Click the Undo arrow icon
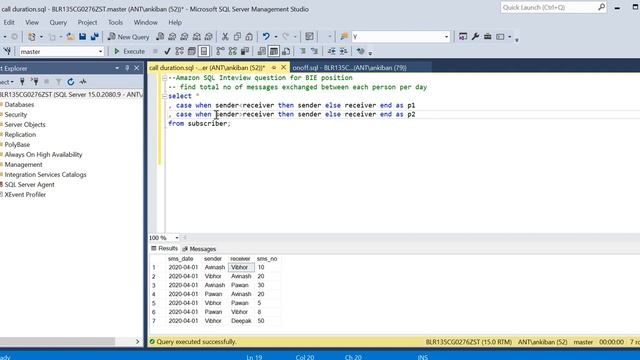The width and height of the screenshot is (640, 360). pyautogui.click(x=266, y=37)
